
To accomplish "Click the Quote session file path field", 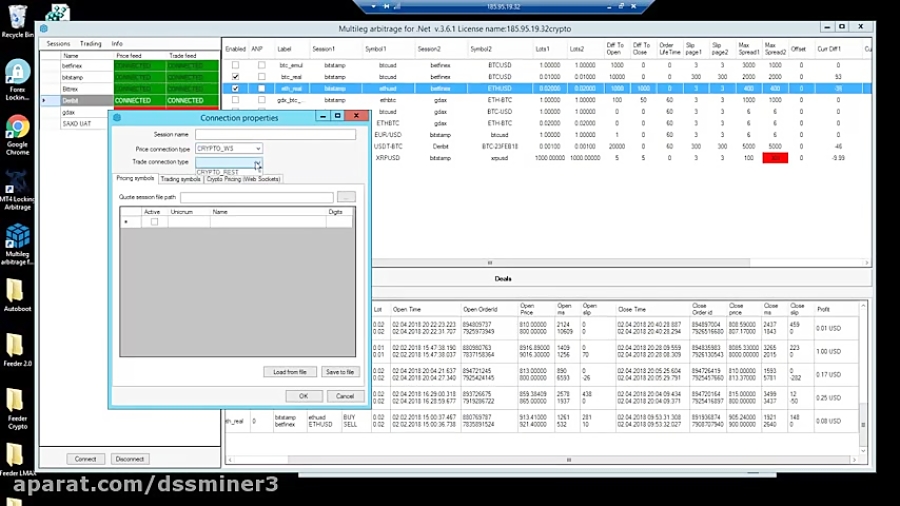I will [257, 197].
